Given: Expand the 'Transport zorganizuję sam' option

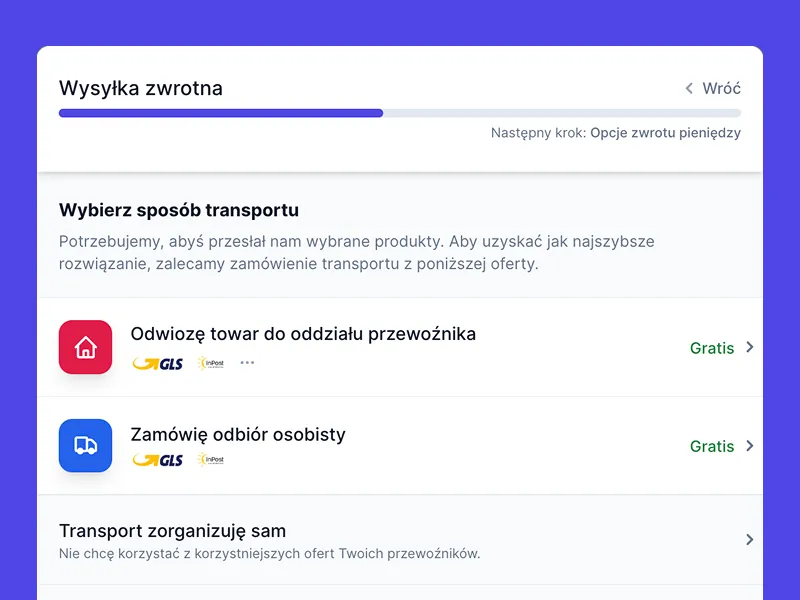Looking at the screenshot, I should (748, 539).
